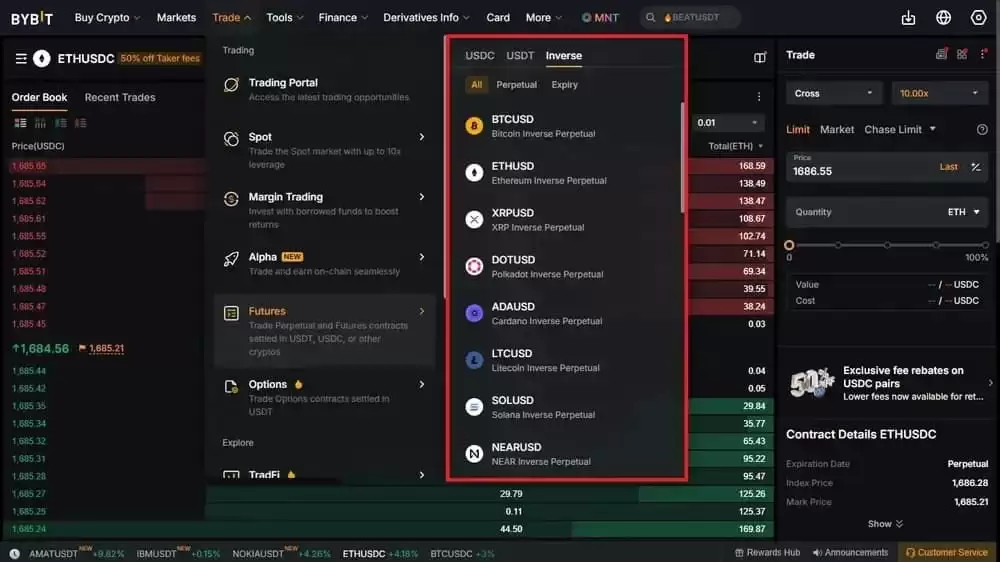Viewport: 1000px width, 562px height.
Task: Open the language globe icon
Action: [943, 18]
